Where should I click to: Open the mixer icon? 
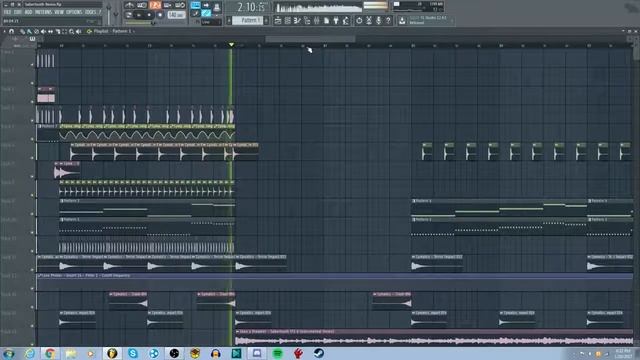pos(316,20)
